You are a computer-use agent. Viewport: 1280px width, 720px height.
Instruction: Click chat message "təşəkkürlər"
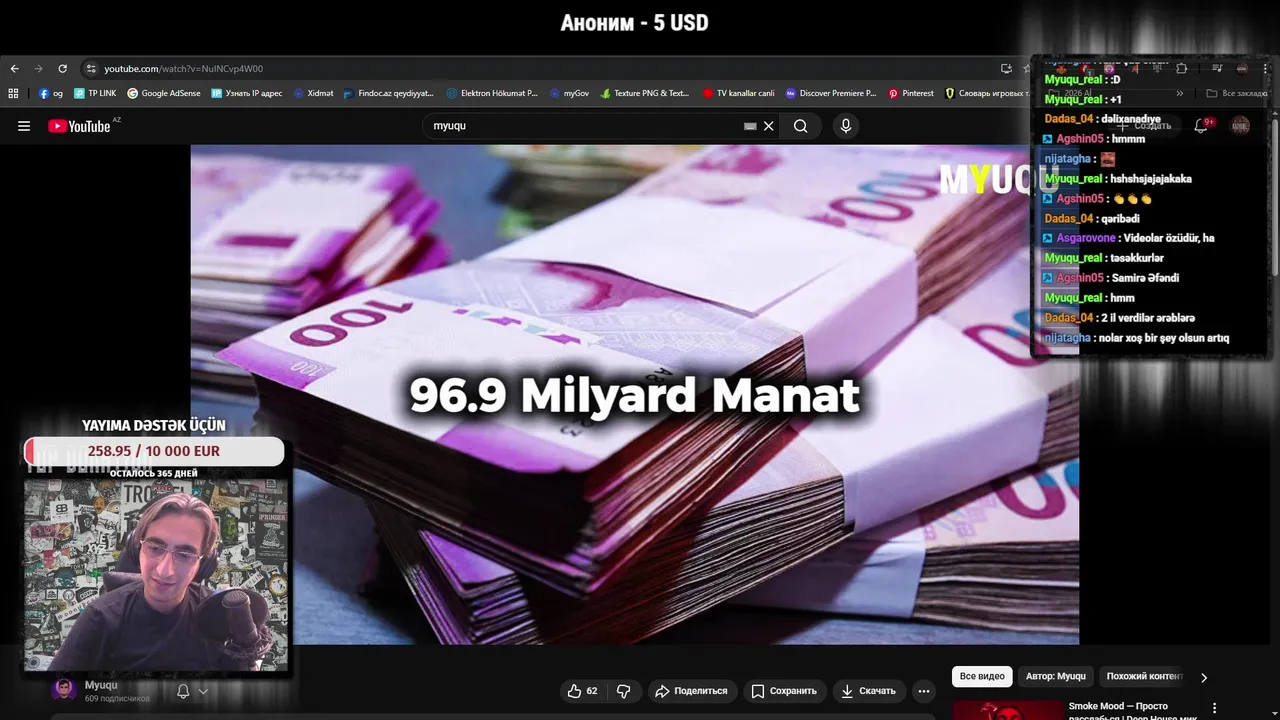point(1137,258)
